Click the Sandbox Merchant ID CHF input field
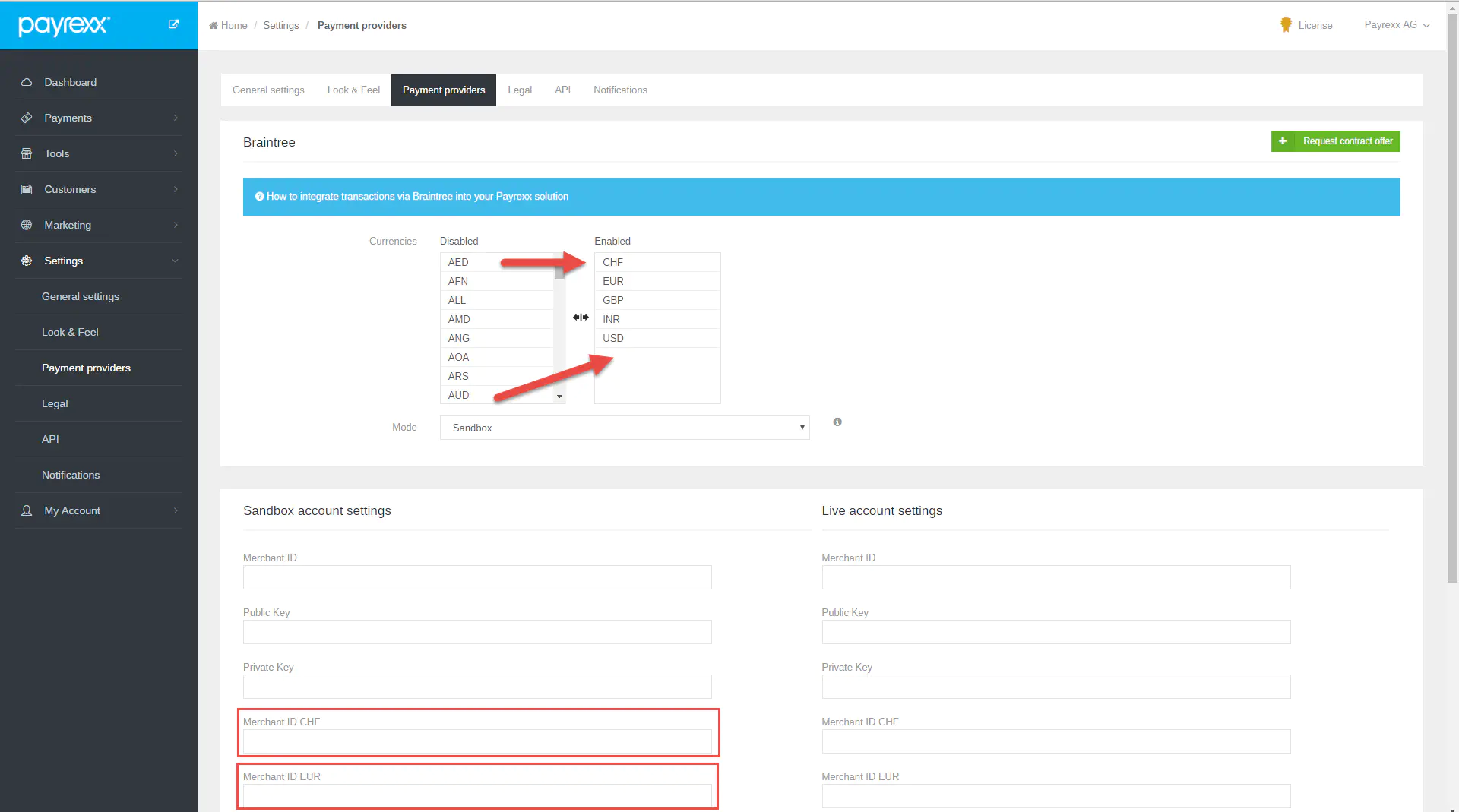Screen dimensions: 1459x812 pos(477,741)
